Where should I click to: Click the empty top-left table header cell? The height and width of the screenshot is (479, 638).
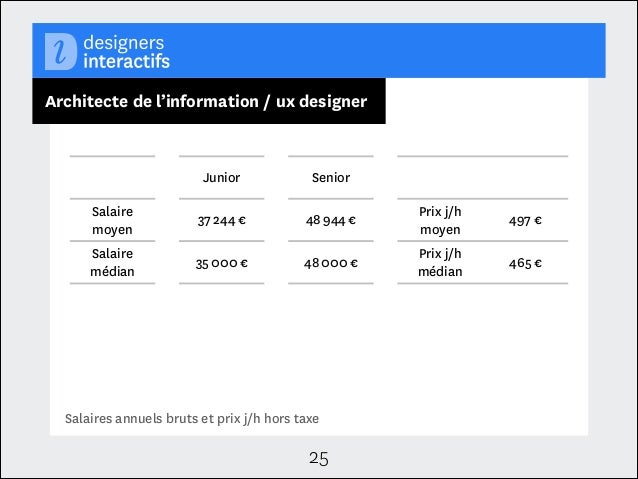pyautogui.click(x=112, y=177)
